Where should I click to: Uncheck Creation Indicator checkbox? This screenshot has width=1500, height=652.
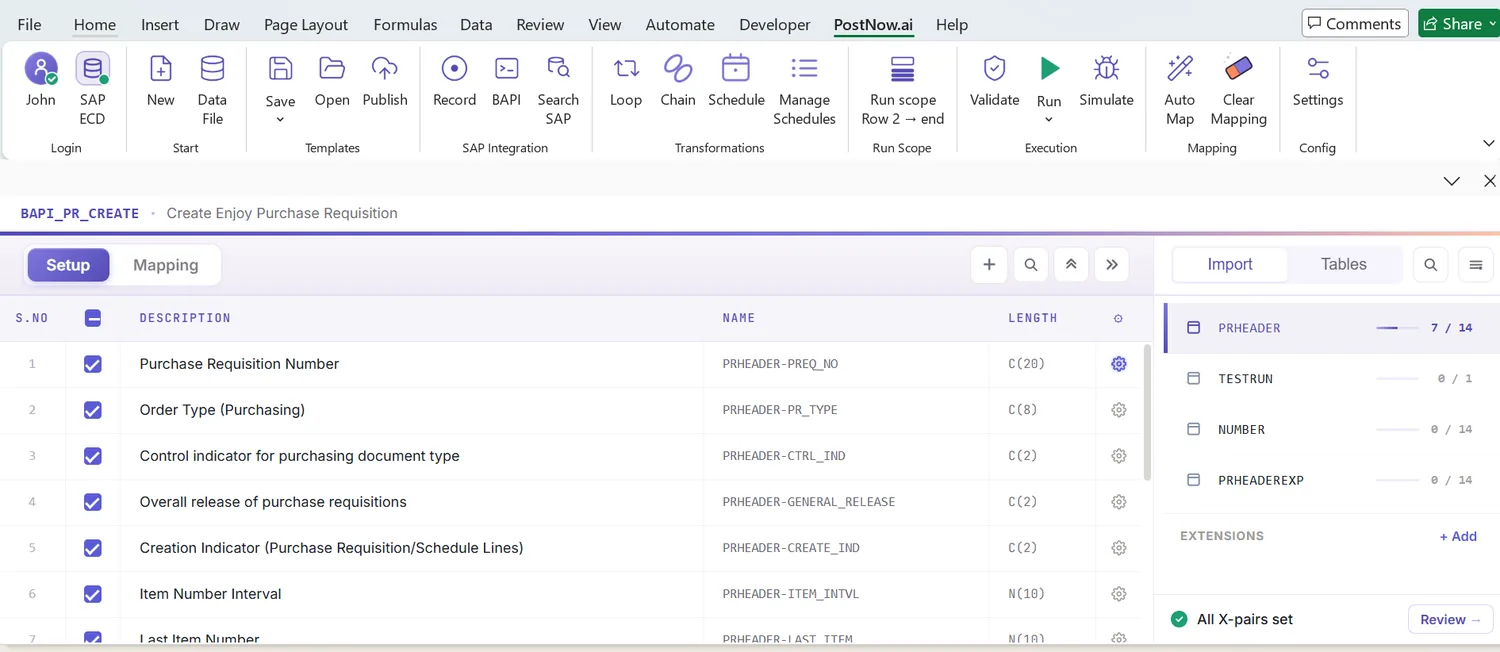pos(93,548)
